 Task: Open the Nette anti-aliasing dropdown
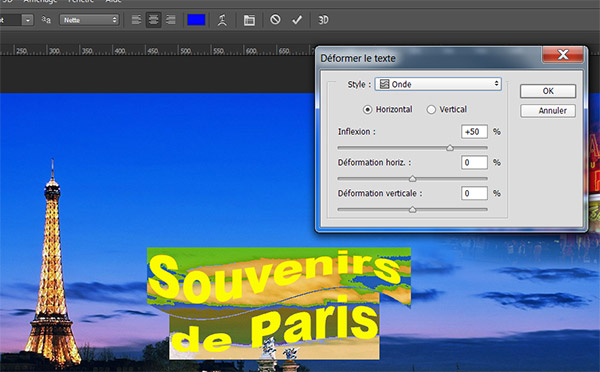[90, 20]
